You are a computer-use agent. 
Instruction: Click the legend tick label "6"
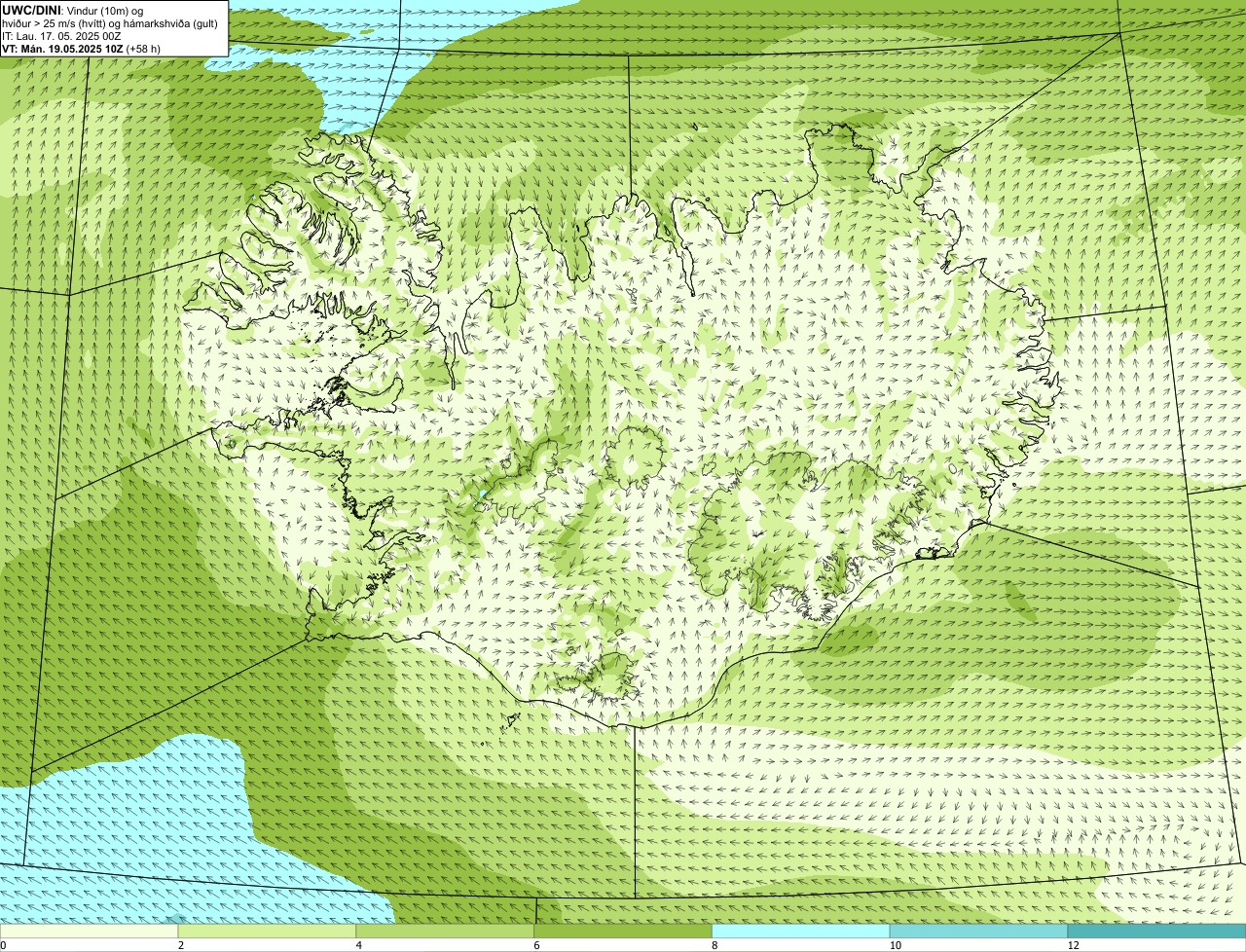point(536,945)
